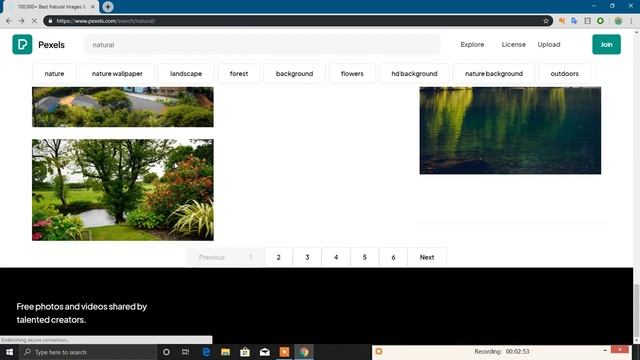This screenshot has height=360, width=640.
Task: Click the Next page button
Action: (427, 257)
